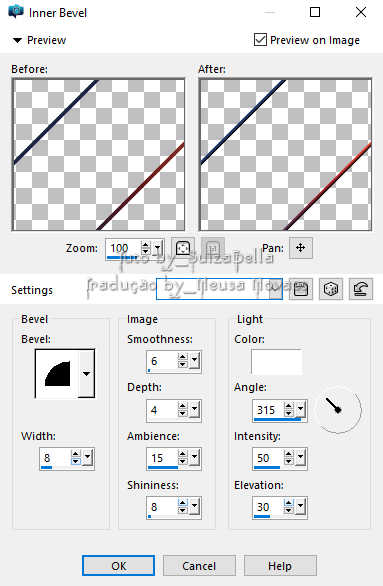Click the Pan crosshair icon

[x=301, y=248]
